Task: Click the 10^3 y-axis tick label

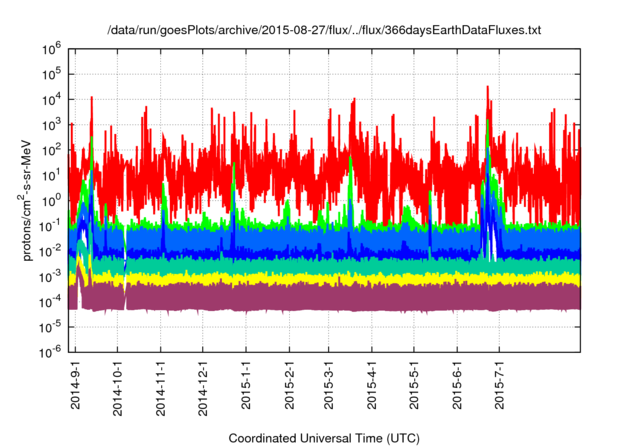Action: 51,125
